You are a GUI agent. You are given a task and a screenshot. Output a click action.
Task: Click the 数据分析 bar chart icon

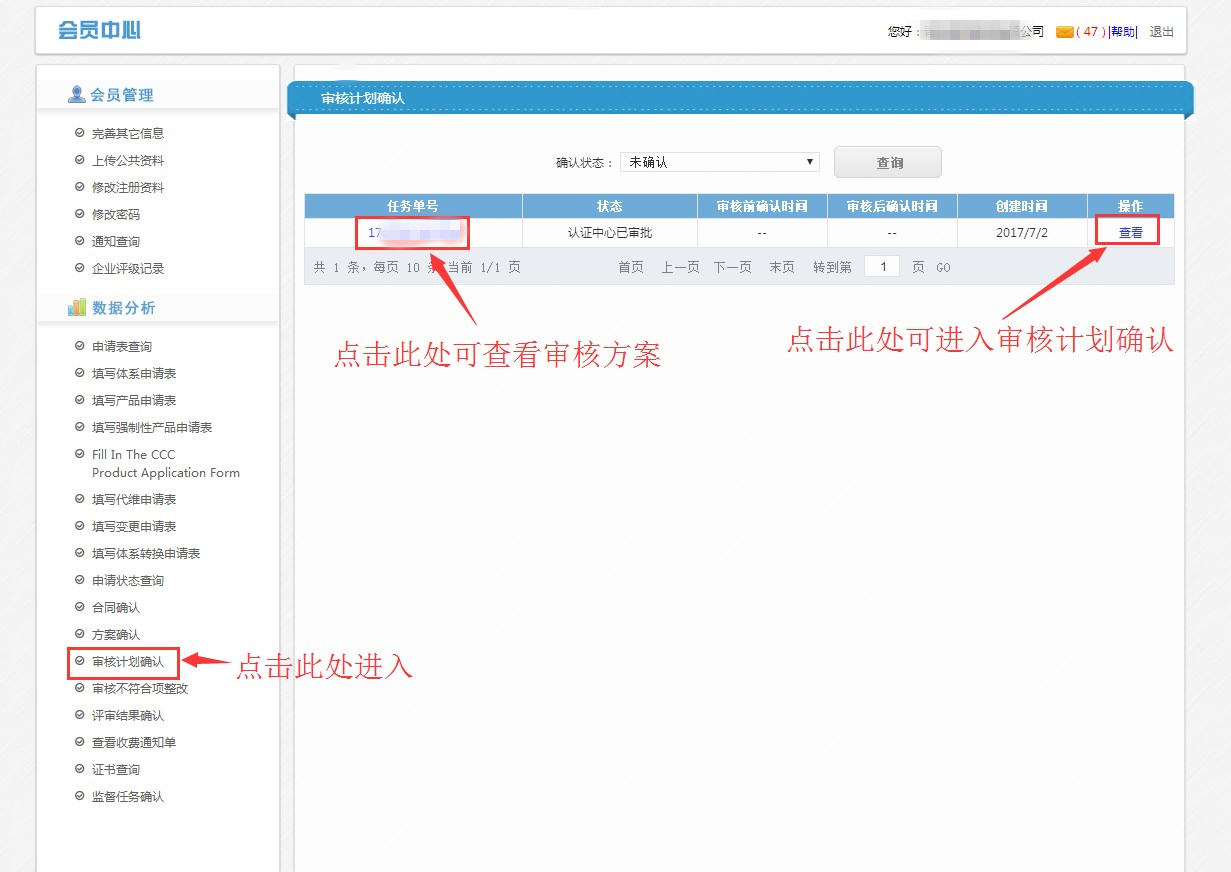[77, 308]
